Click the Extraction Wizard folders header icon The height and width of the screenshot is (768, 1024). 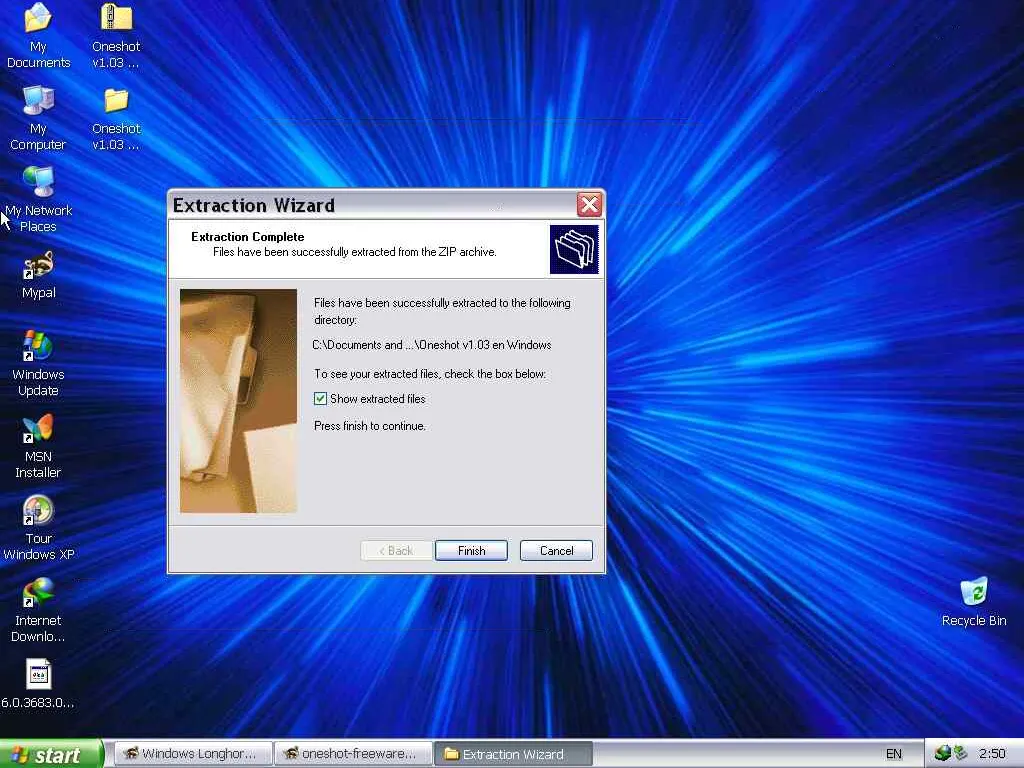coord(574,249)
